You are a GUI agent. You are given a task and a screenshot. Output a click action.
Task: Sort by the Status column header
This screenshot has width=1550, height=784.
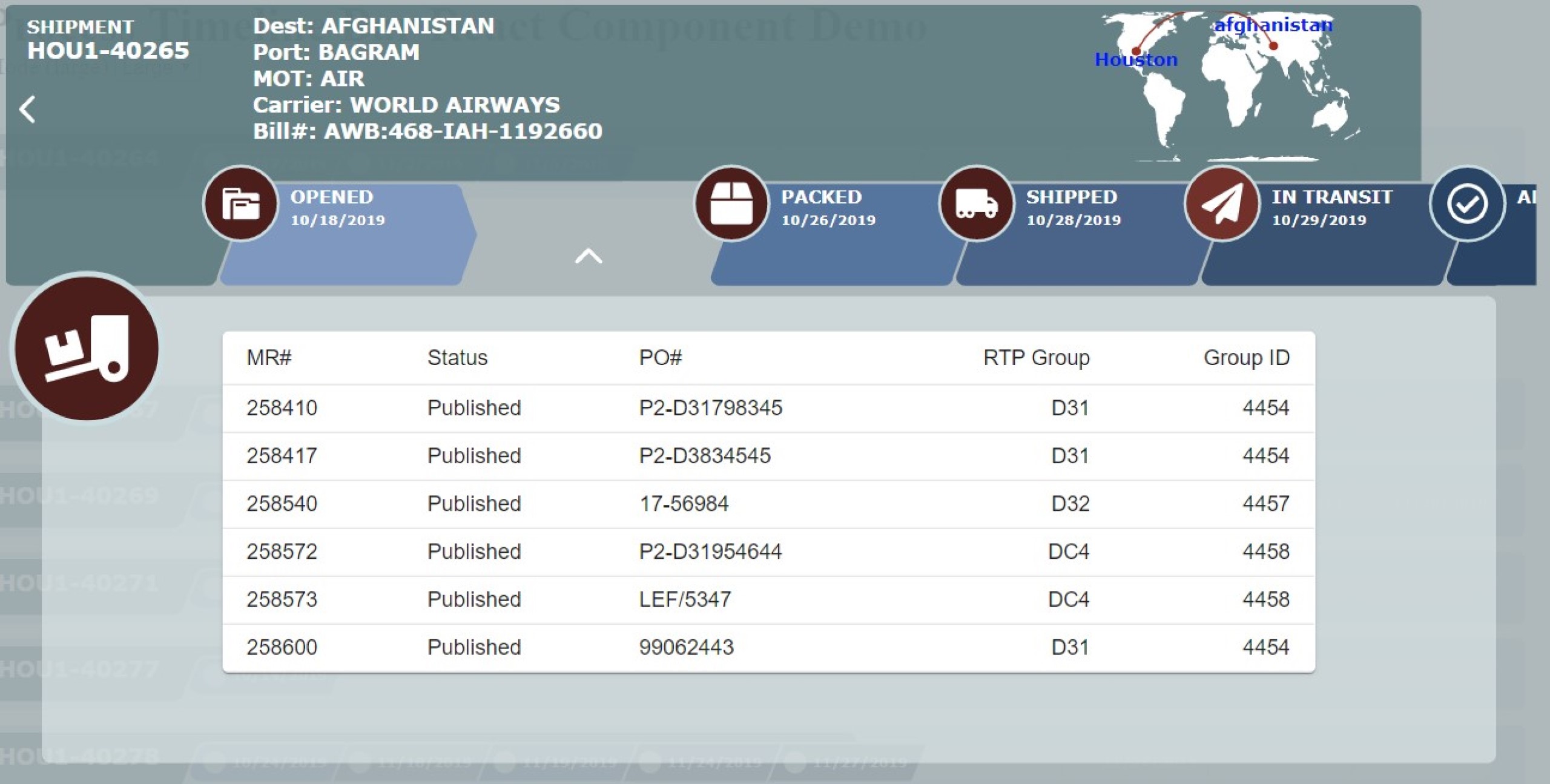click(457, 358)
